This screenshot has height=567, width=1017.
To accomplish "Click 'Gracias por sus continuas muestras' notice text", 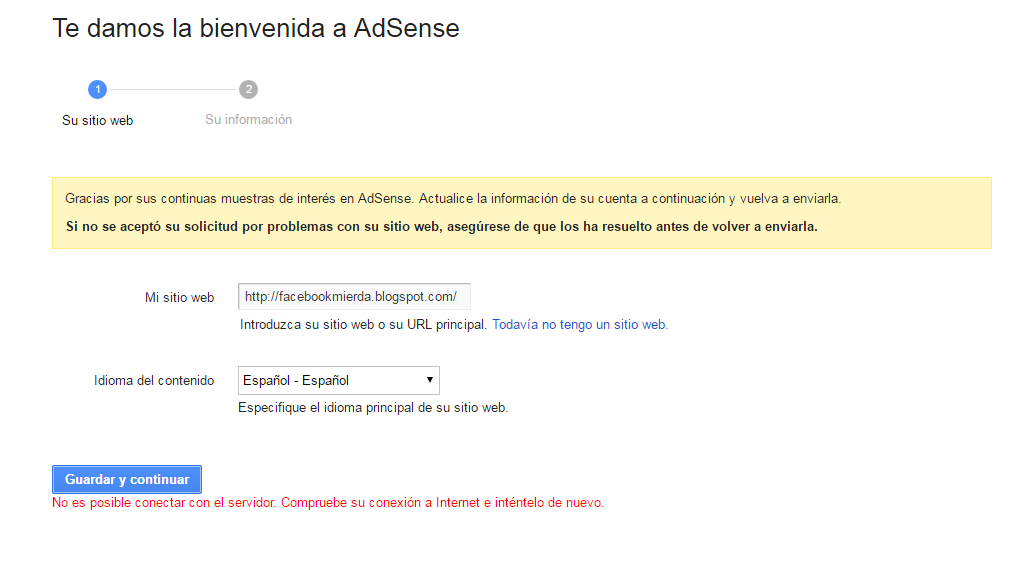I will (x=453, y=199).
